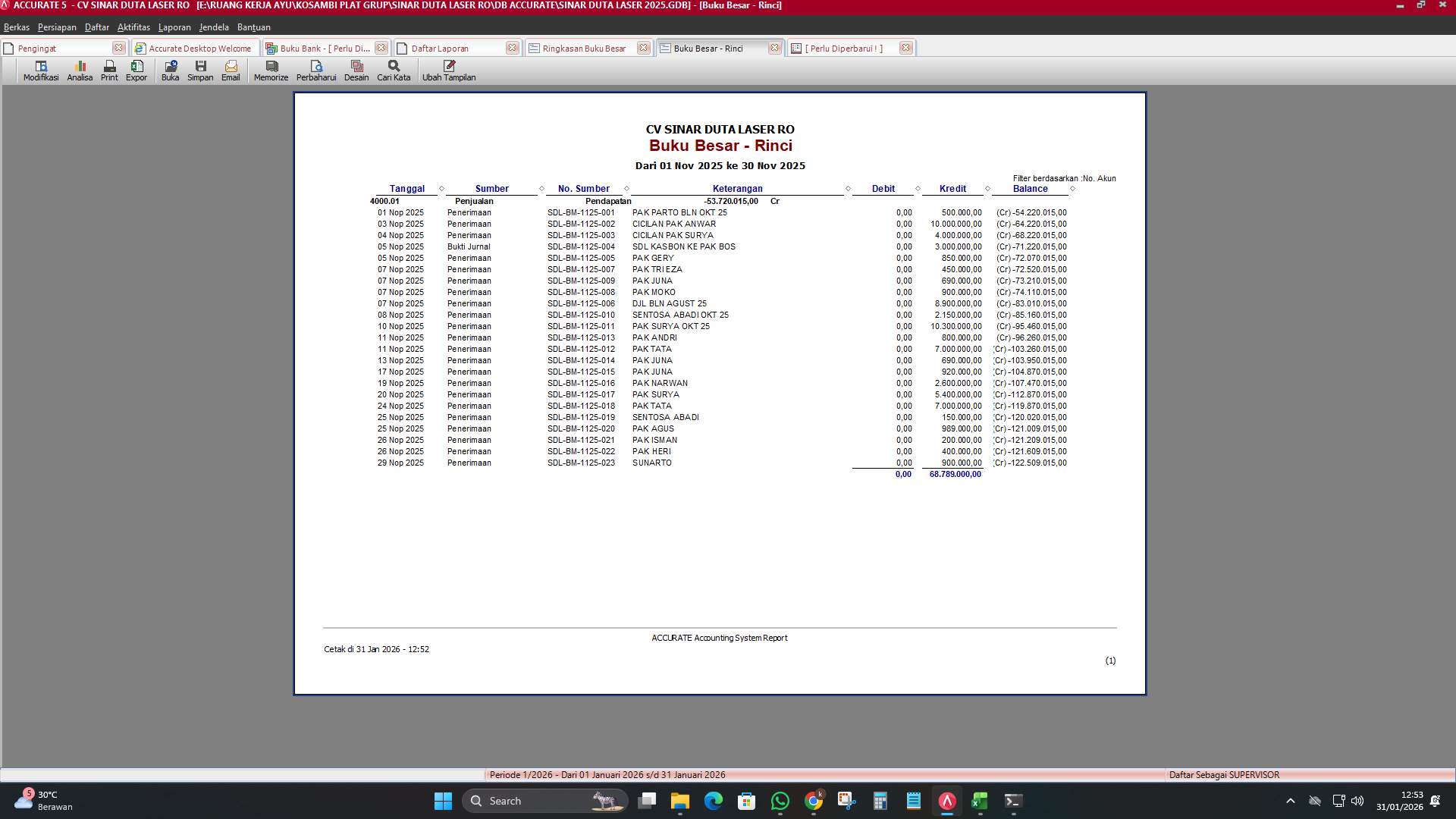Close the Pengingat tab

click(x=118, y=47)
